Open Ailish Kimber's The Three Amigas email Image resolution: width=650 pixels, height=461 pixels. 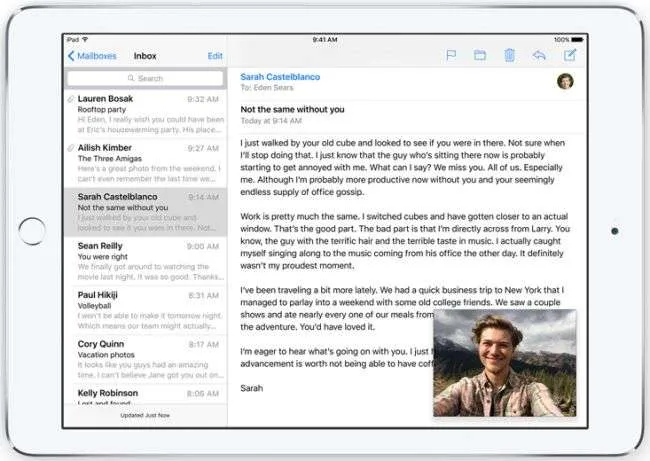pos(146,163)
